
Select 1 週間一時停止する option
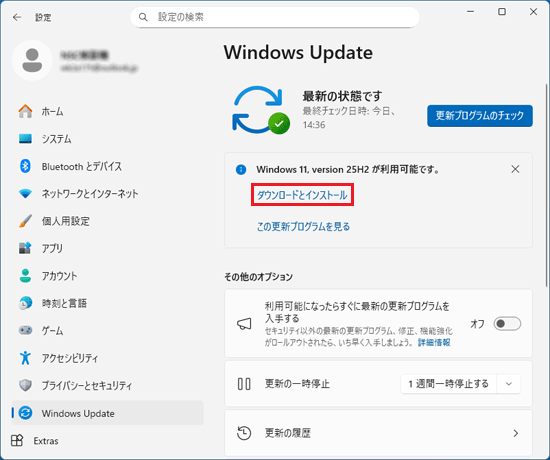(449, 384)
